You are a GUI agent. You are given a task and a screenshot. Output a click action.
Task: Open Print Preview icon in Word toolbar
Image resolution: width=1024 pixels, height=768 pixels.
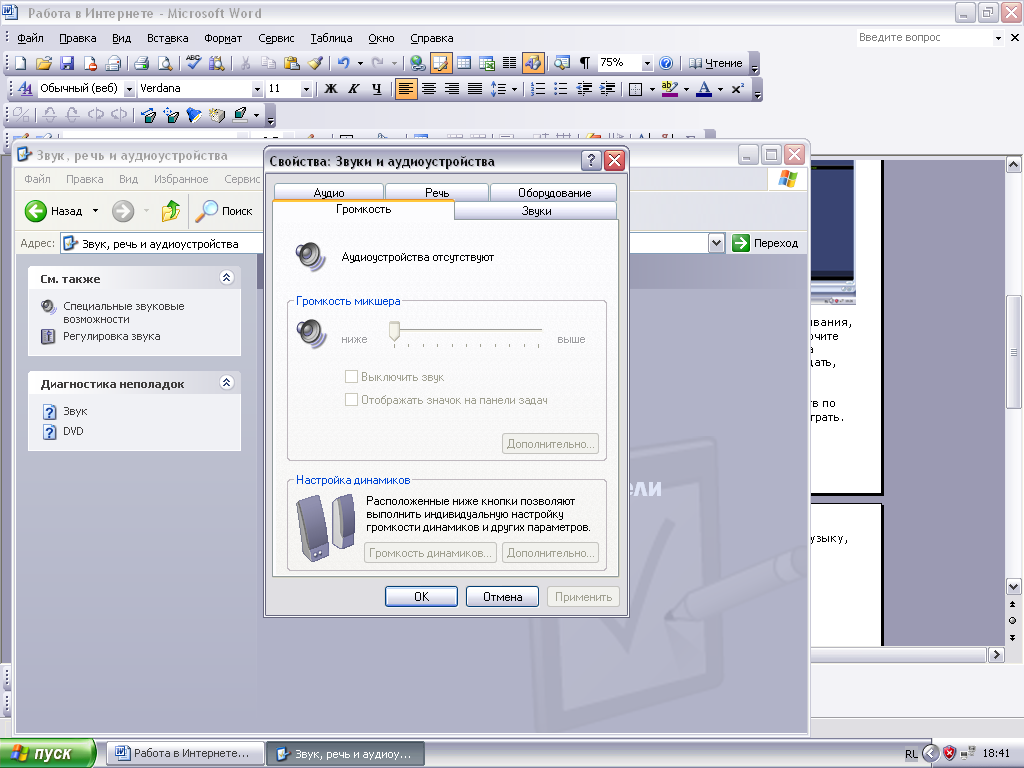[x=165, y=63]
